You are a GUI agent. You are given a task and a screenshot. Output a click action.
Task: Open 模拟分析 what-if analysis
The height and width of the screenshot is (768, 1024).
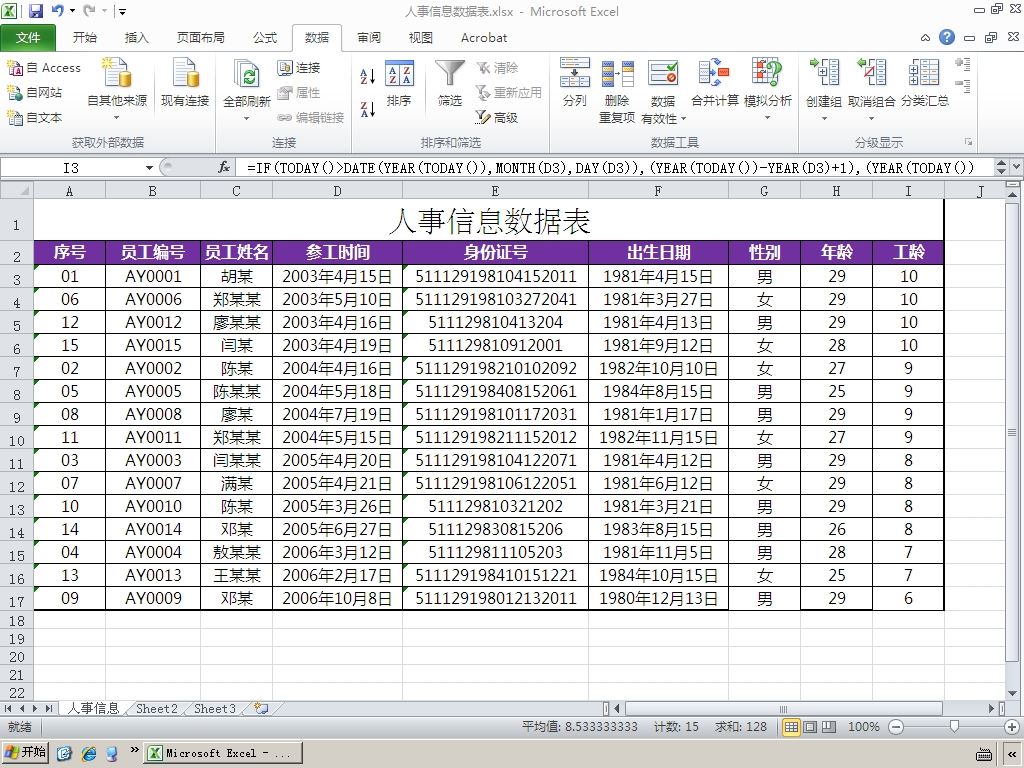pos(767,90)
